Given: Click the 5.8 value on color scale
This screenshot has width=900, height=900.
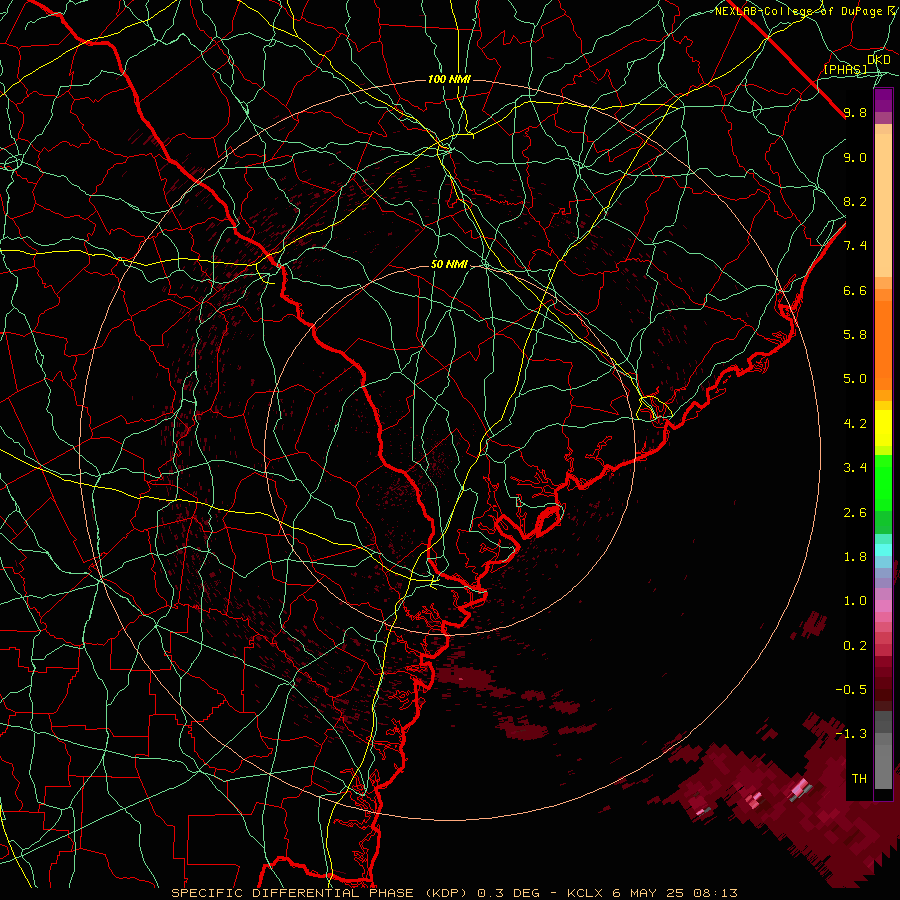Looking at the screenshot, I should (855, 335).
